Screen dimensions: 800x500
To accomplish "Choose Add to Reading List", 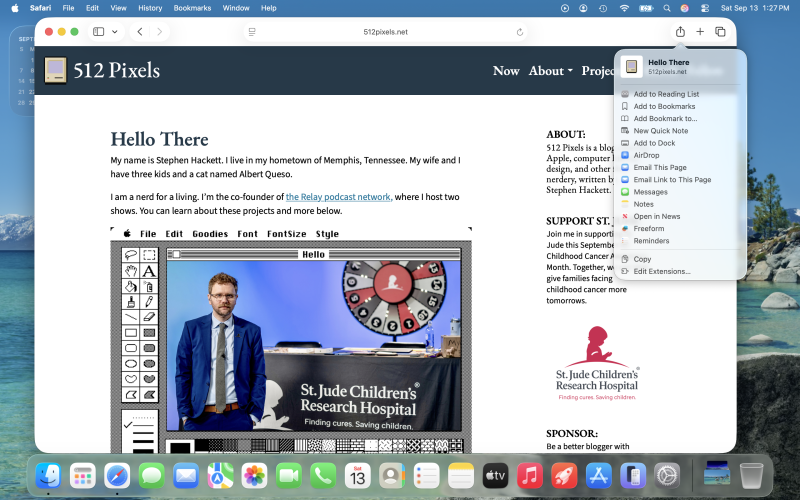I will pyautogui.click(x=666, y=94).
